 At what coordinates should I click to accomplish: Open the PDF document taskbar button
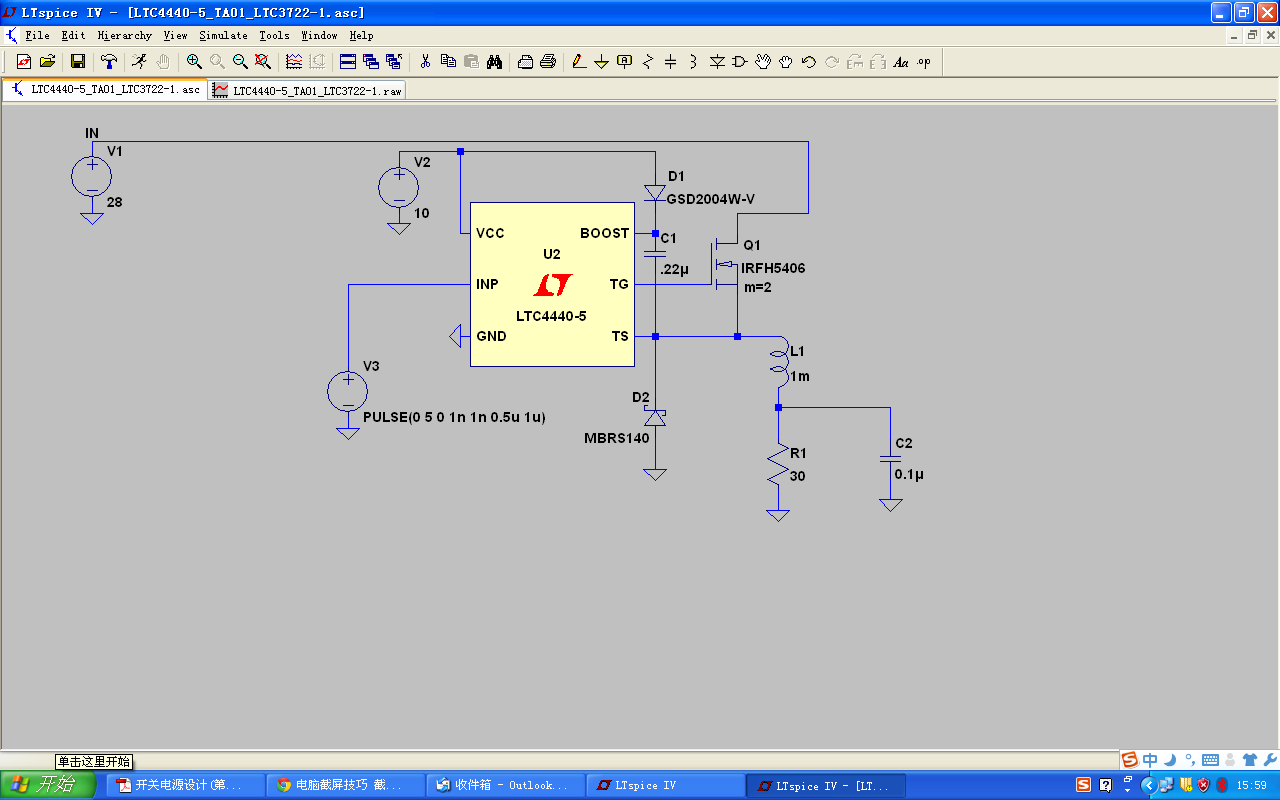tap(185, 785)
